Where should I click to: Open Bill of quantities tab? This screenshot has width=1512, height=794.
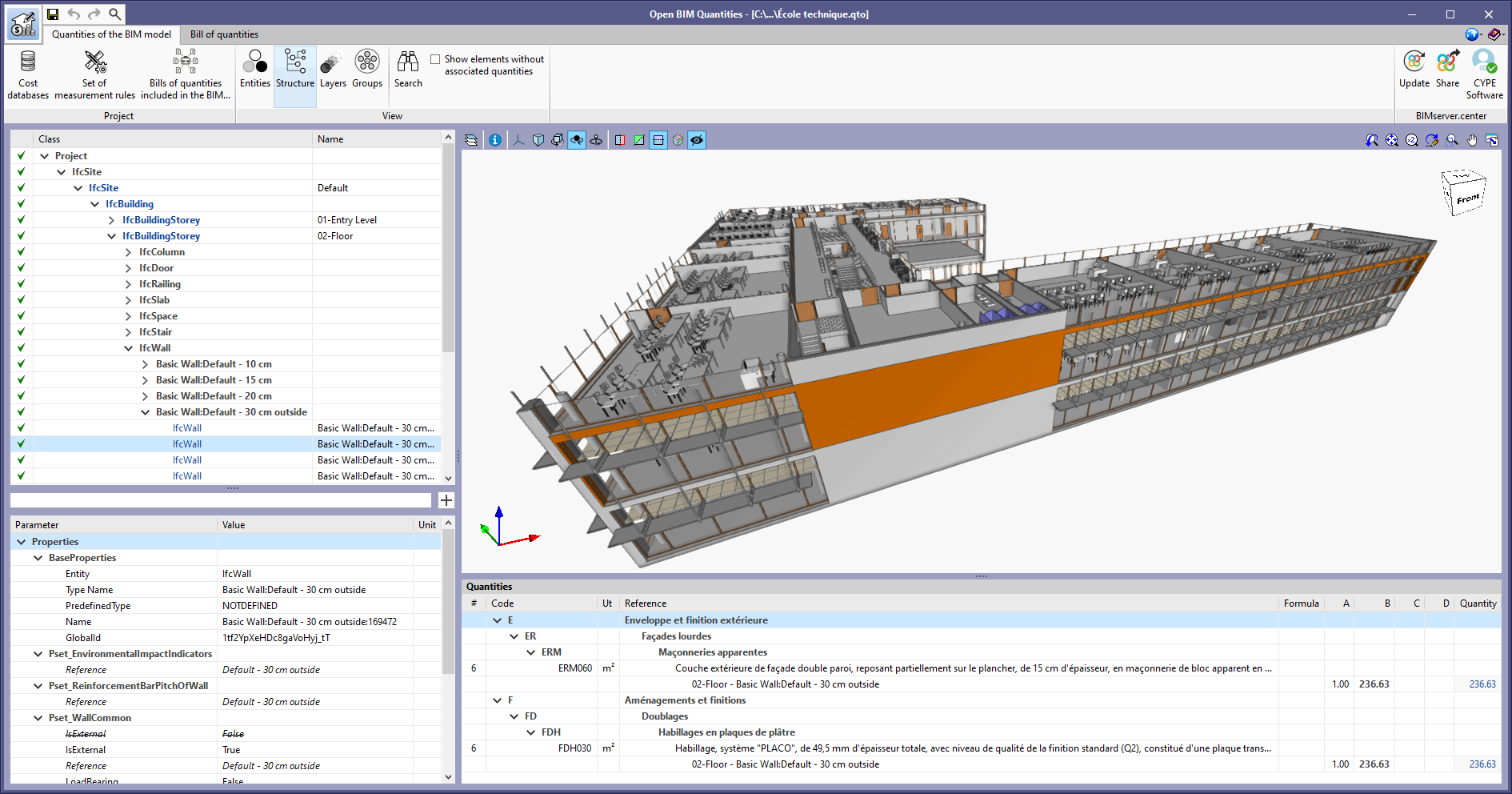[224, 34]
